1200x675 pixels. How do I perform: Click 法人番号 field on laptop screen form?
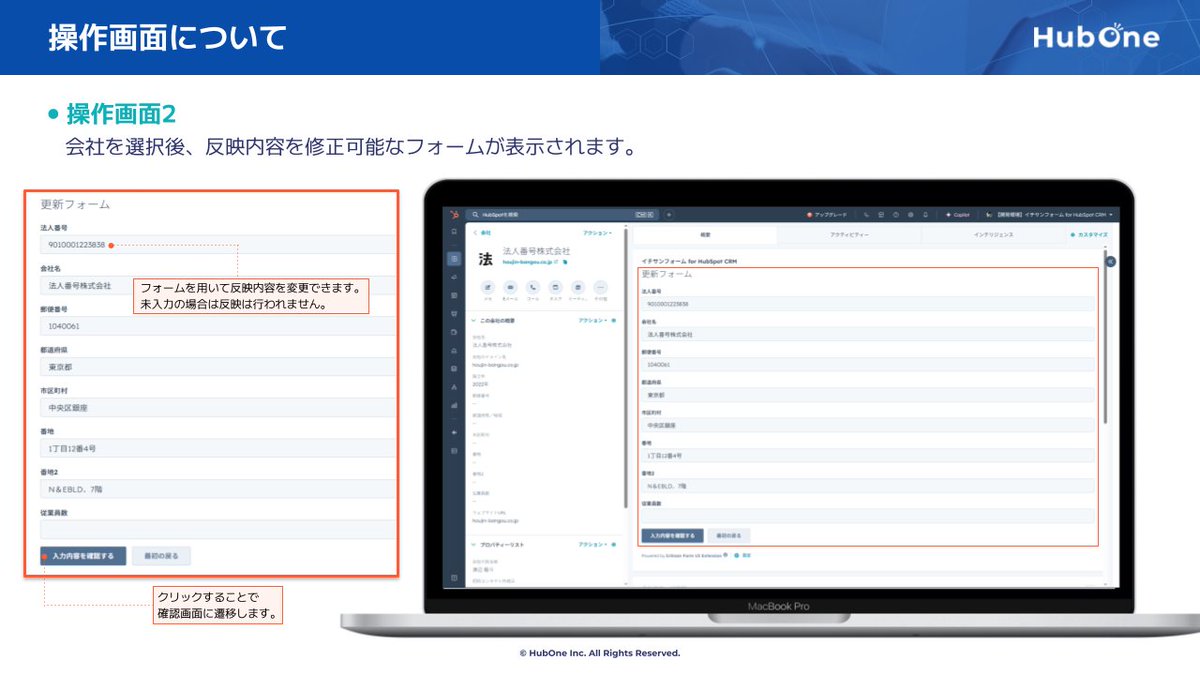(867, 304)
